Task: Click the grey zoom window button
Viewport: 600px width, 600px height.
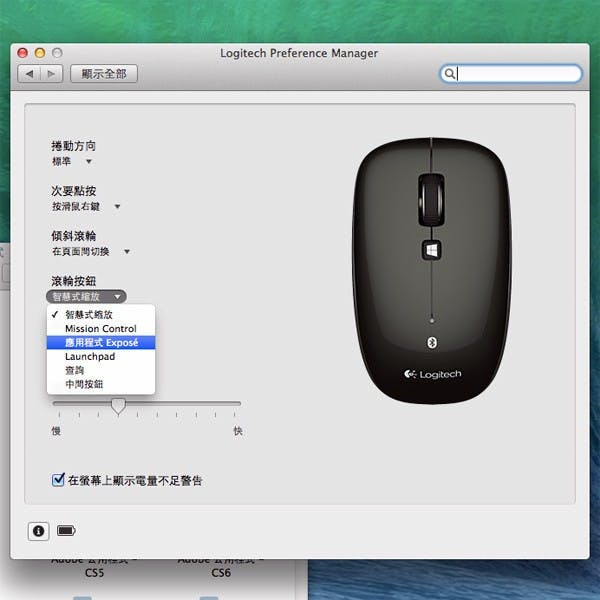Action: (57, 53)
